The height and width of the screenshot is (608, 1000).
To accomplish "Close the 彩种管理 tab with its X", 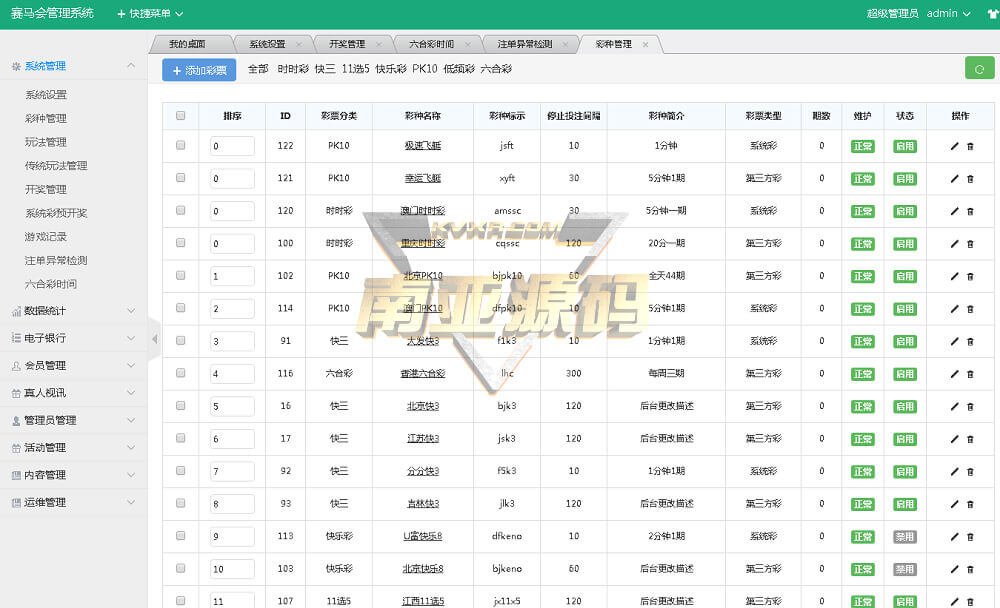I will (645, 44).
